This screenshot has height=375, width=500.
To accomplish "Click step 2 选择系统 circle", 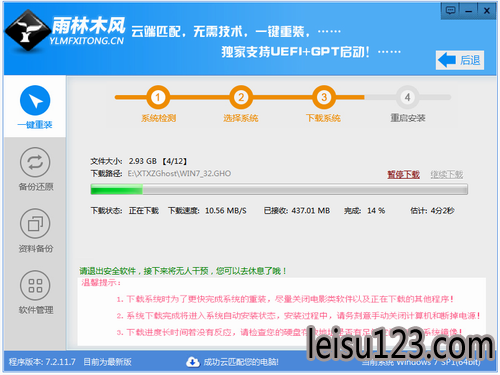I will [241, 97].
